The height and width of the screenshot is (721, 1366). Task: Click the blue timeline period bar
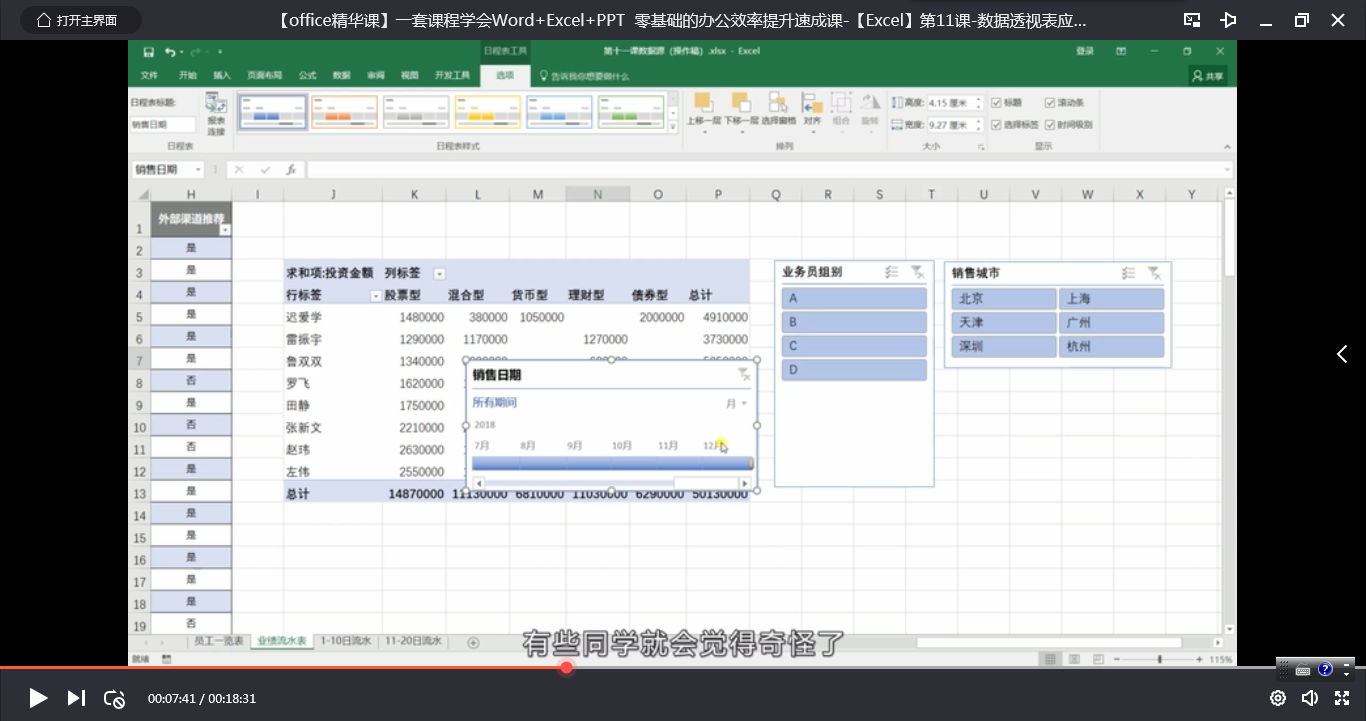click(x=612, y=463)
